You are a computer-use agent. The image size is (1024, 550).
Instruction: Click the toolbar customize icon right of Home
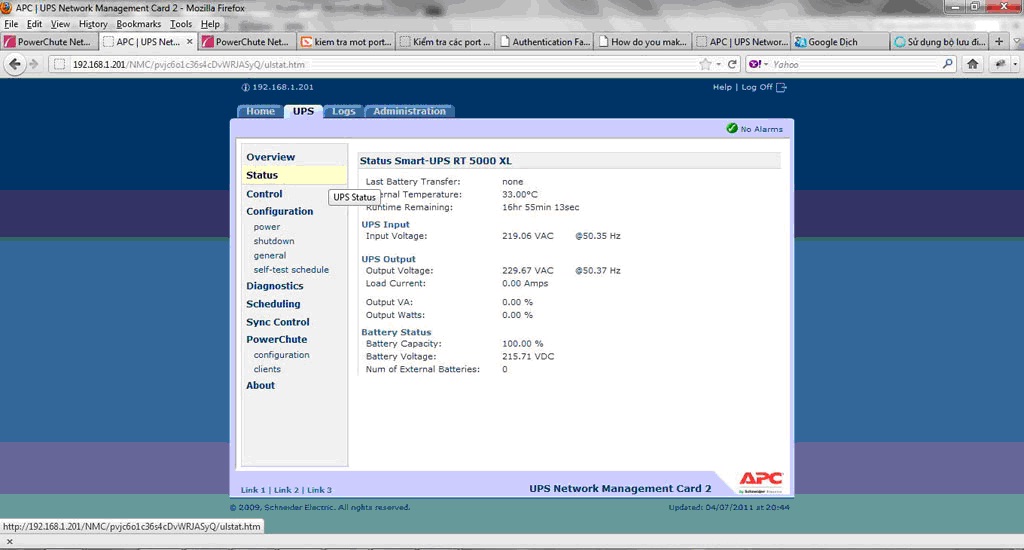(1000, 64)
